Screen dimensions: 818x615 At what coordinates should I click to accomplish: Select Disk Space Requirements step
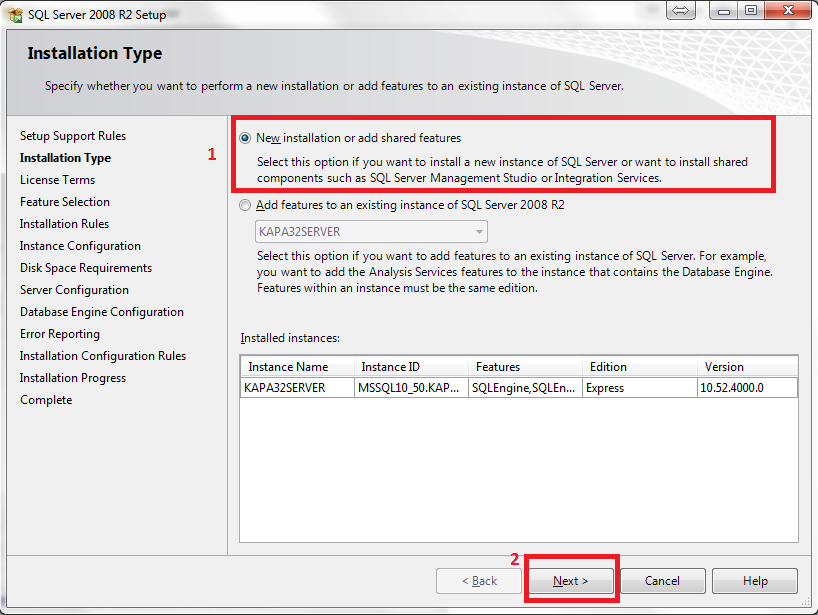(x=86, y=268)
